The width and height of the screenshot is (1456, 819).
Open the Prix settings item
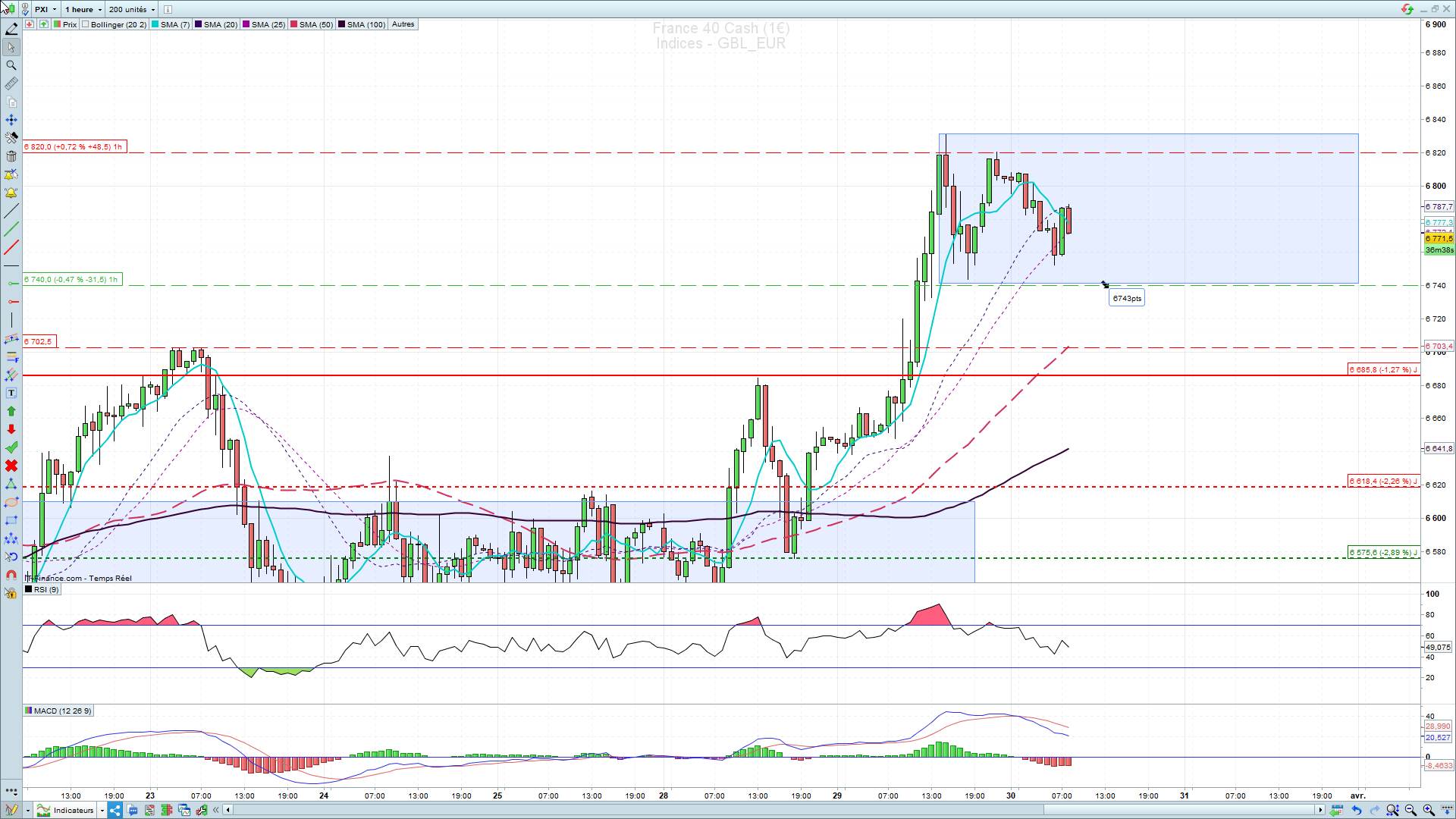[65, 24]
